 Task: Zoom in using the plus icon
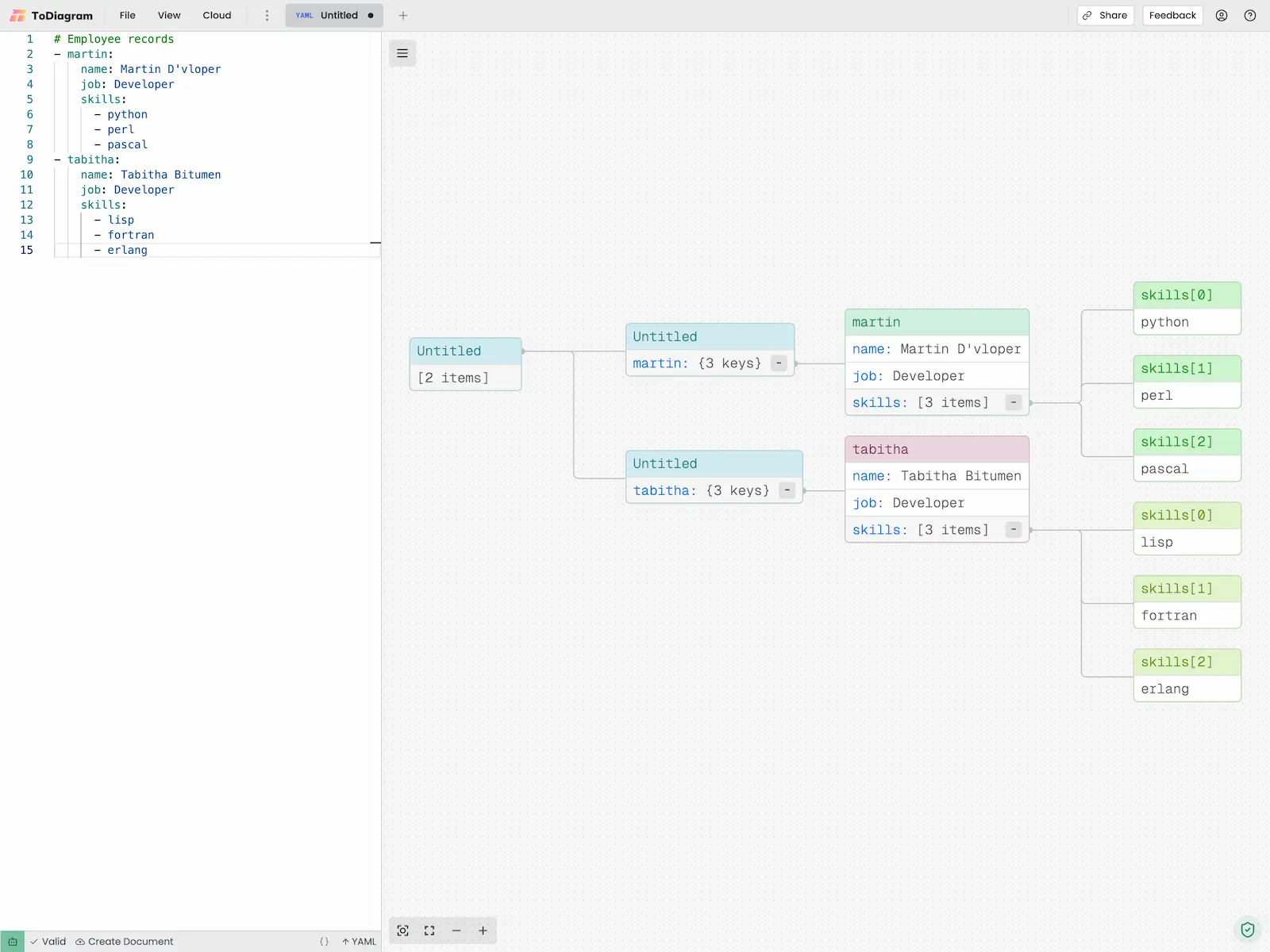(483, 931)
